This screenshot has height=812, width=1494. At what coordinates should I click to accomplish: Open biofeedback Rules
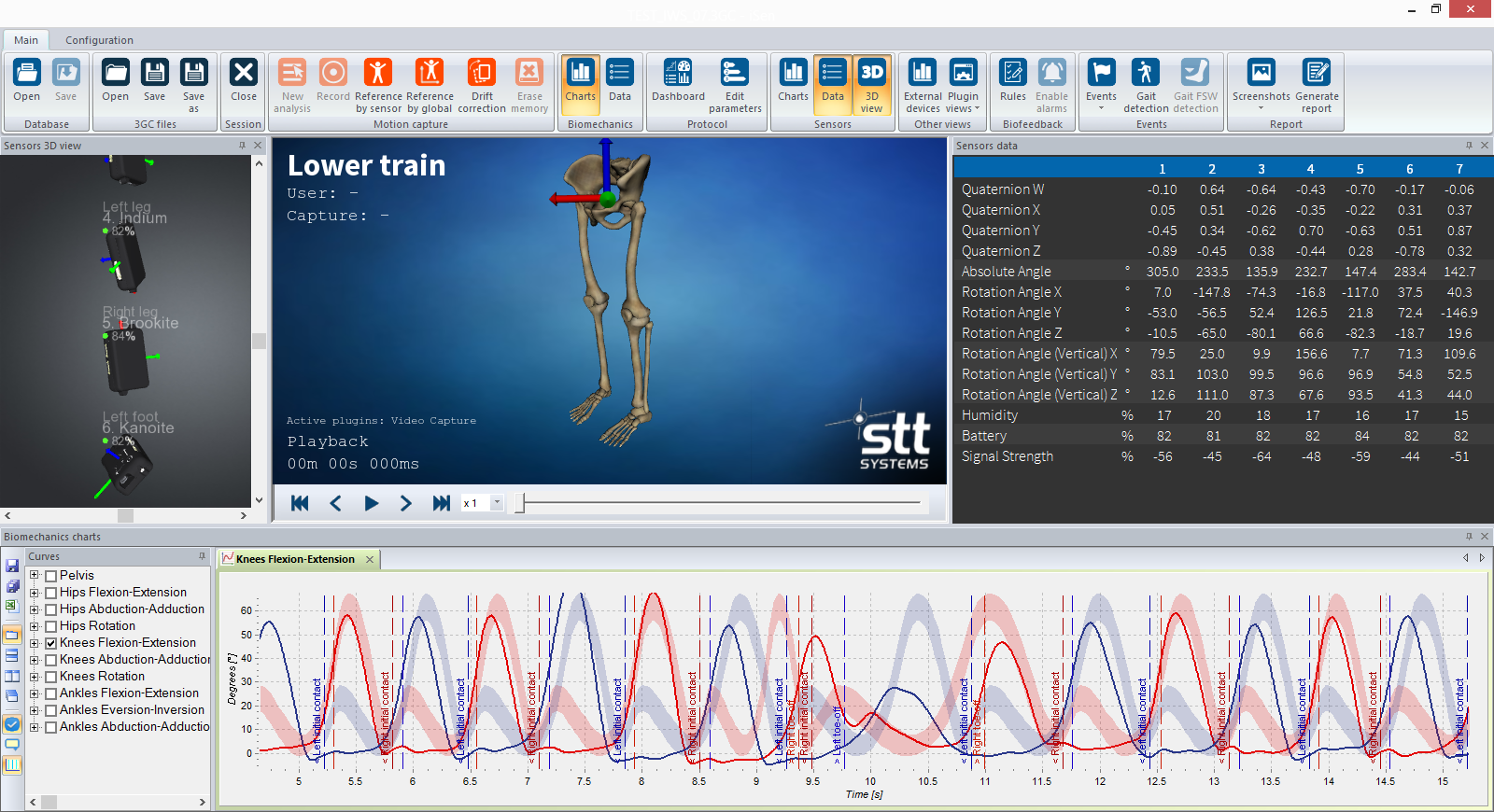point(1012,81)
